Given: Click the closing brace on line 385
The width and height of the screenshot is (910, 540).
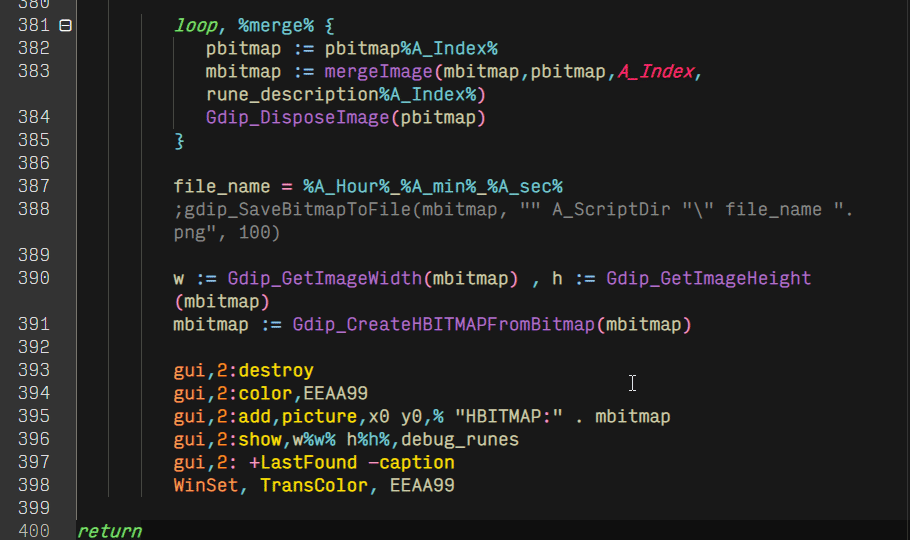Looking at the screenshot, I should tap(179, 141).
